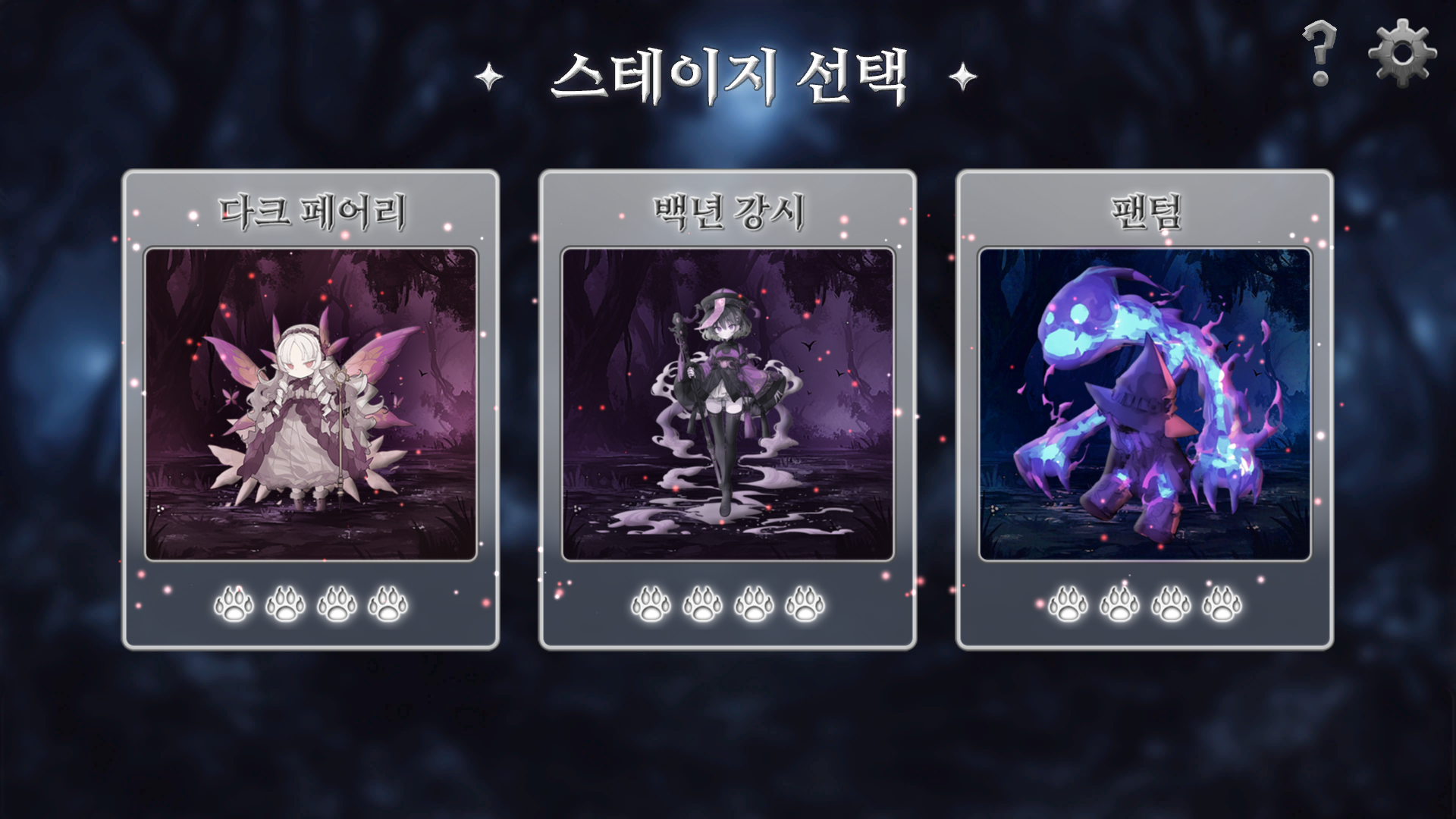Click first paw icon under 다크 페어리

234,604
